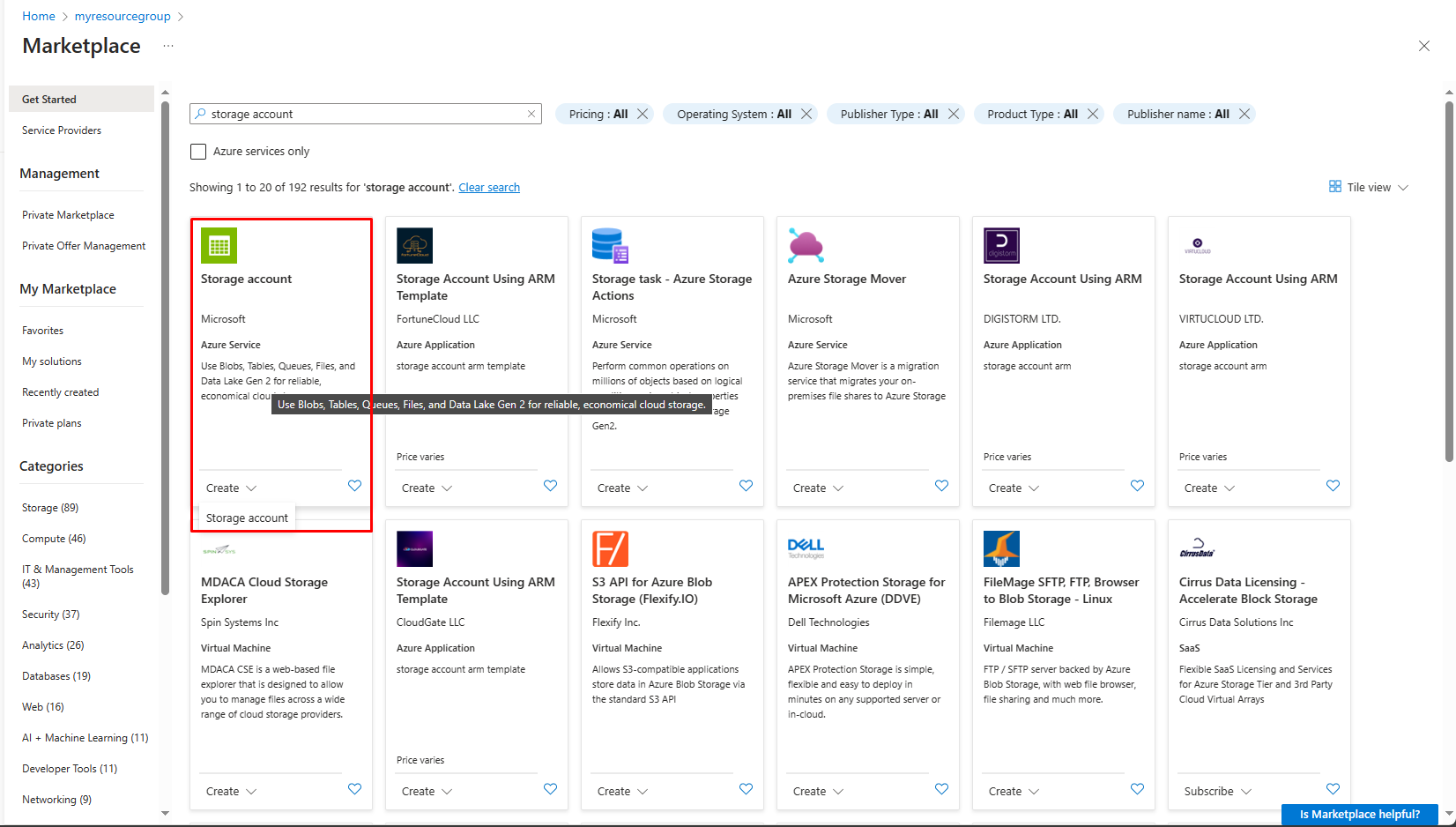
Task: Select the Azure Storage Mover icon
Action: [806, 245]
